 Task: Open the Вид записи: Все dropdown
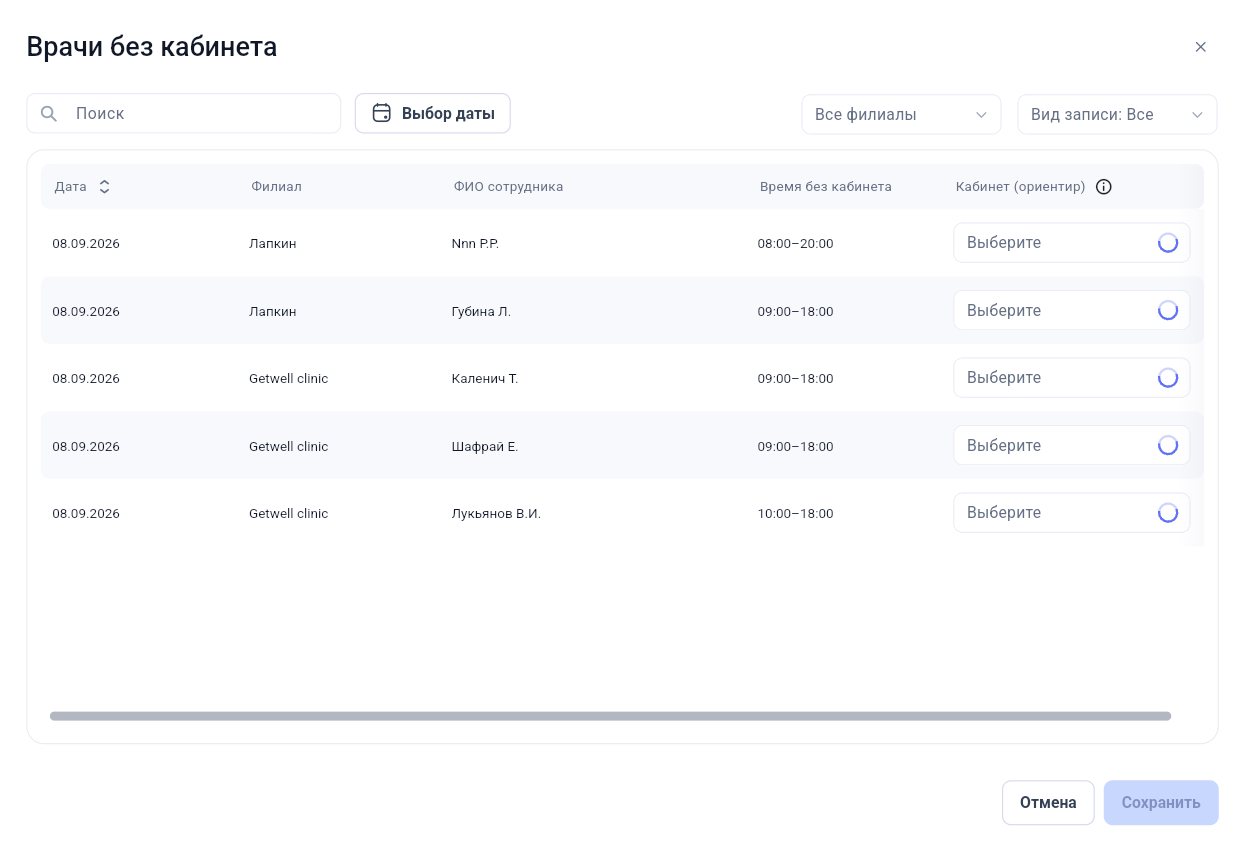(x=1117, y=114)
